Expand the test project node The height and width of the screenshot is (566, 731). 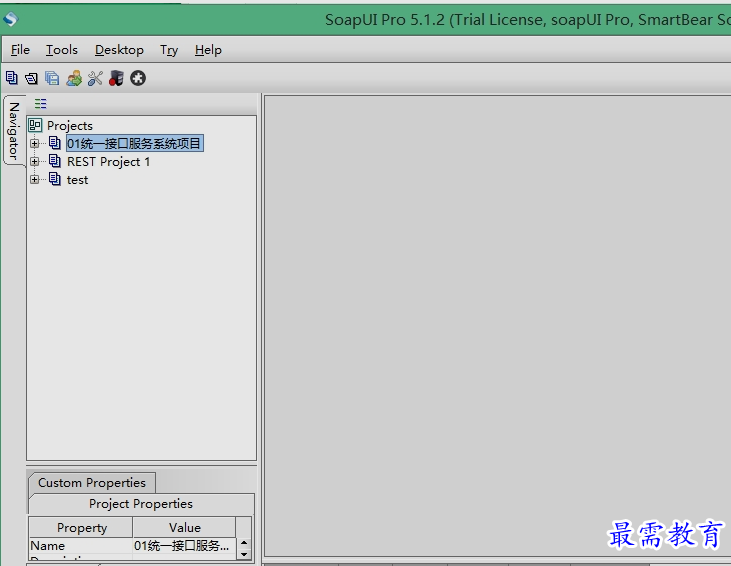34,179
